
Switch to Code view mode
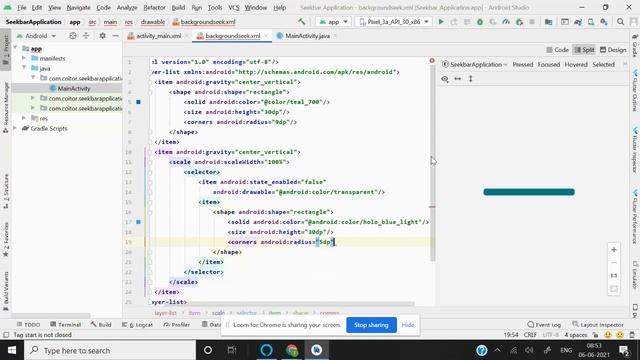(558, 50)
